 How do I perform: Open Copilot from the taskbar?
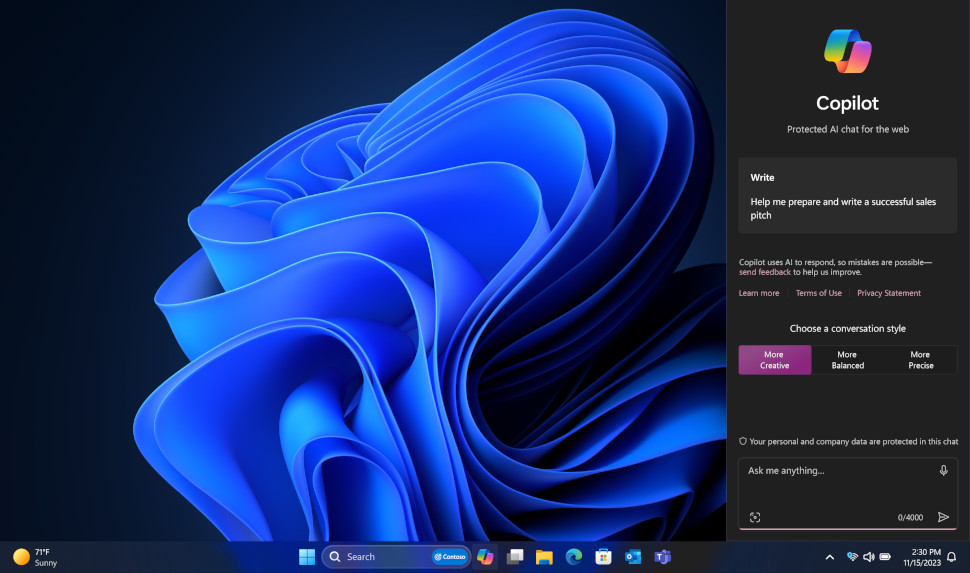(486, 557)
